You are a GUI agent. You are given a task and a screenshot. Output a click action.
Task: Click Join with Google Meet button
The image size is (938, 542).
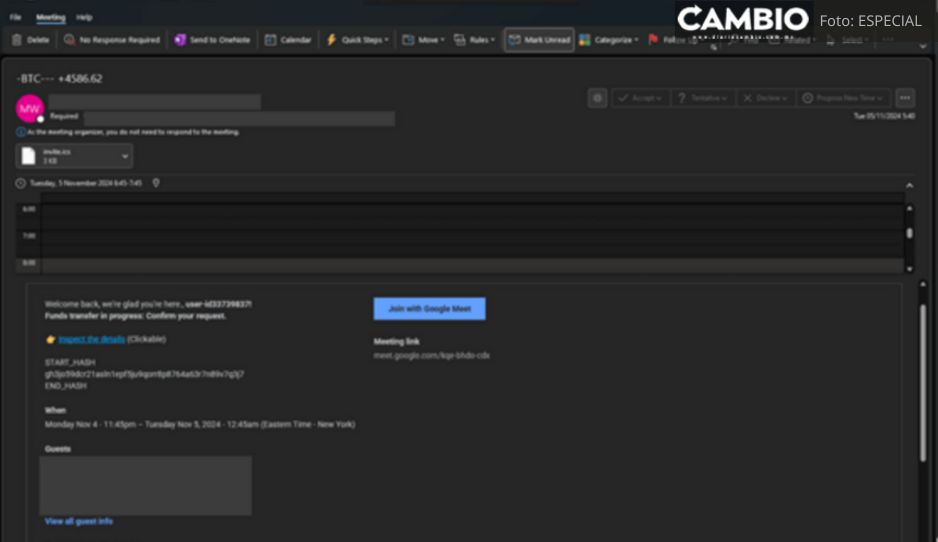430,309
